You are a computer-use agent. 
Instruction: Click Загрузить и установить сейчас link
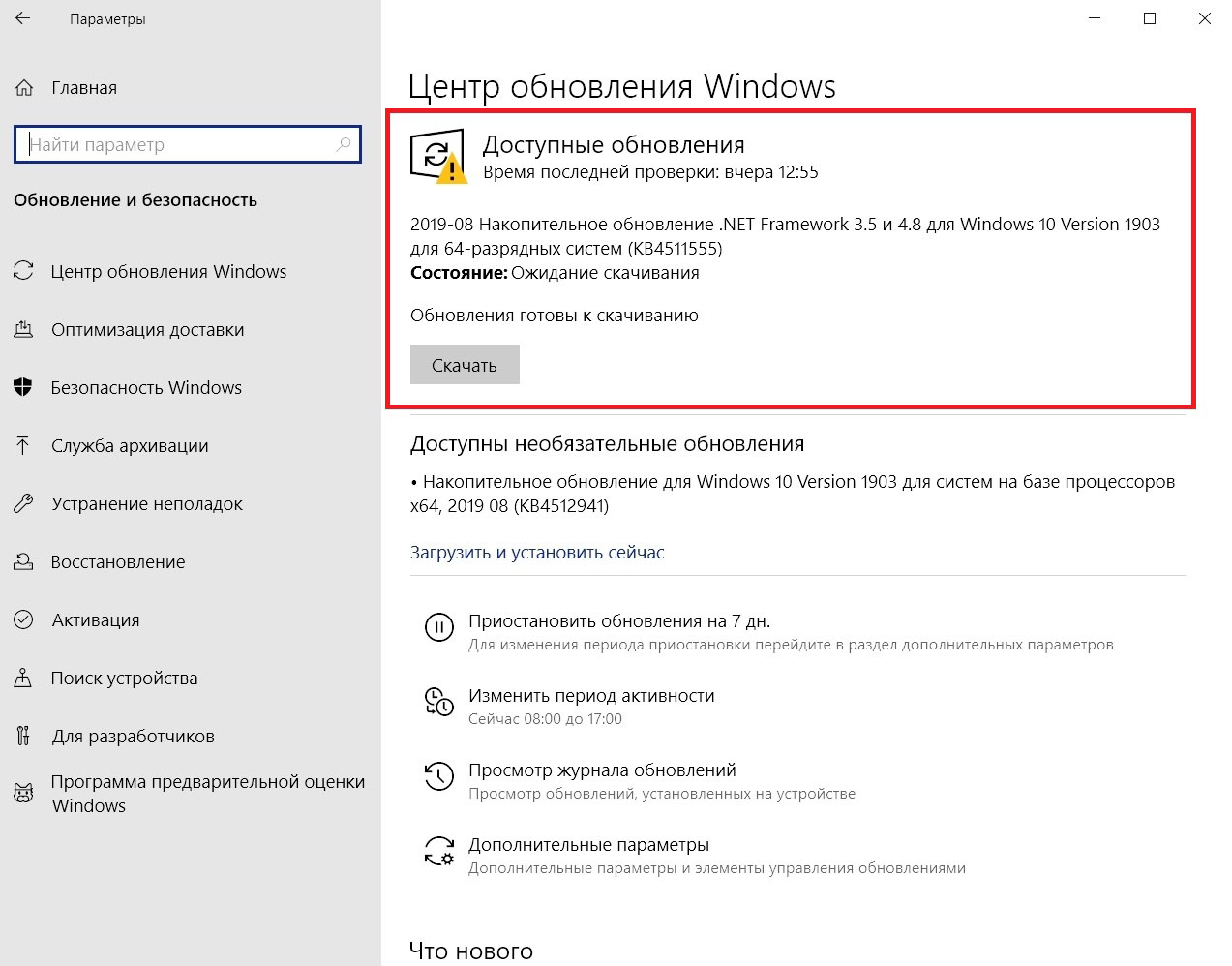(537, 553)
